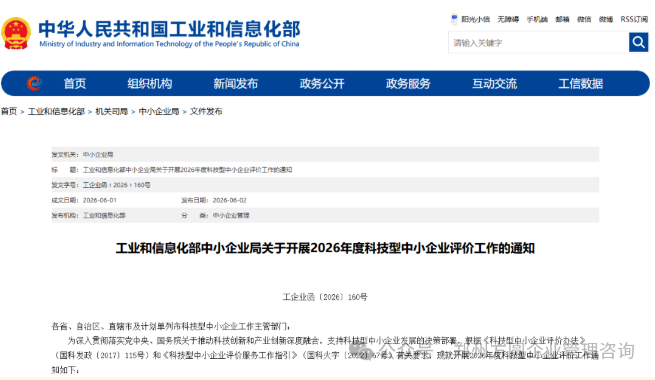
Task: Click the national emblem logo
Action: click(x=16, y=33)
